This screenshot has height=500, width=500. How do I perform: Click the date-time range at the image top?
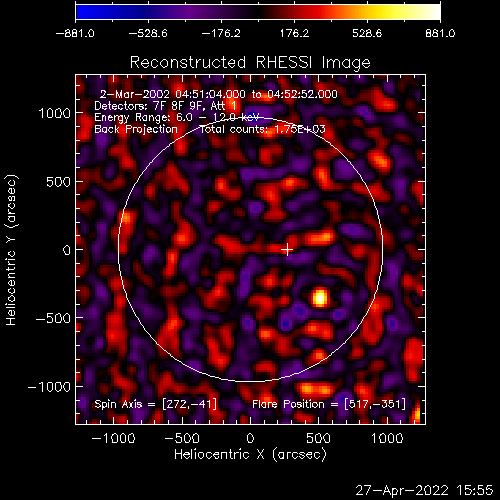click(x=219, y=94)
